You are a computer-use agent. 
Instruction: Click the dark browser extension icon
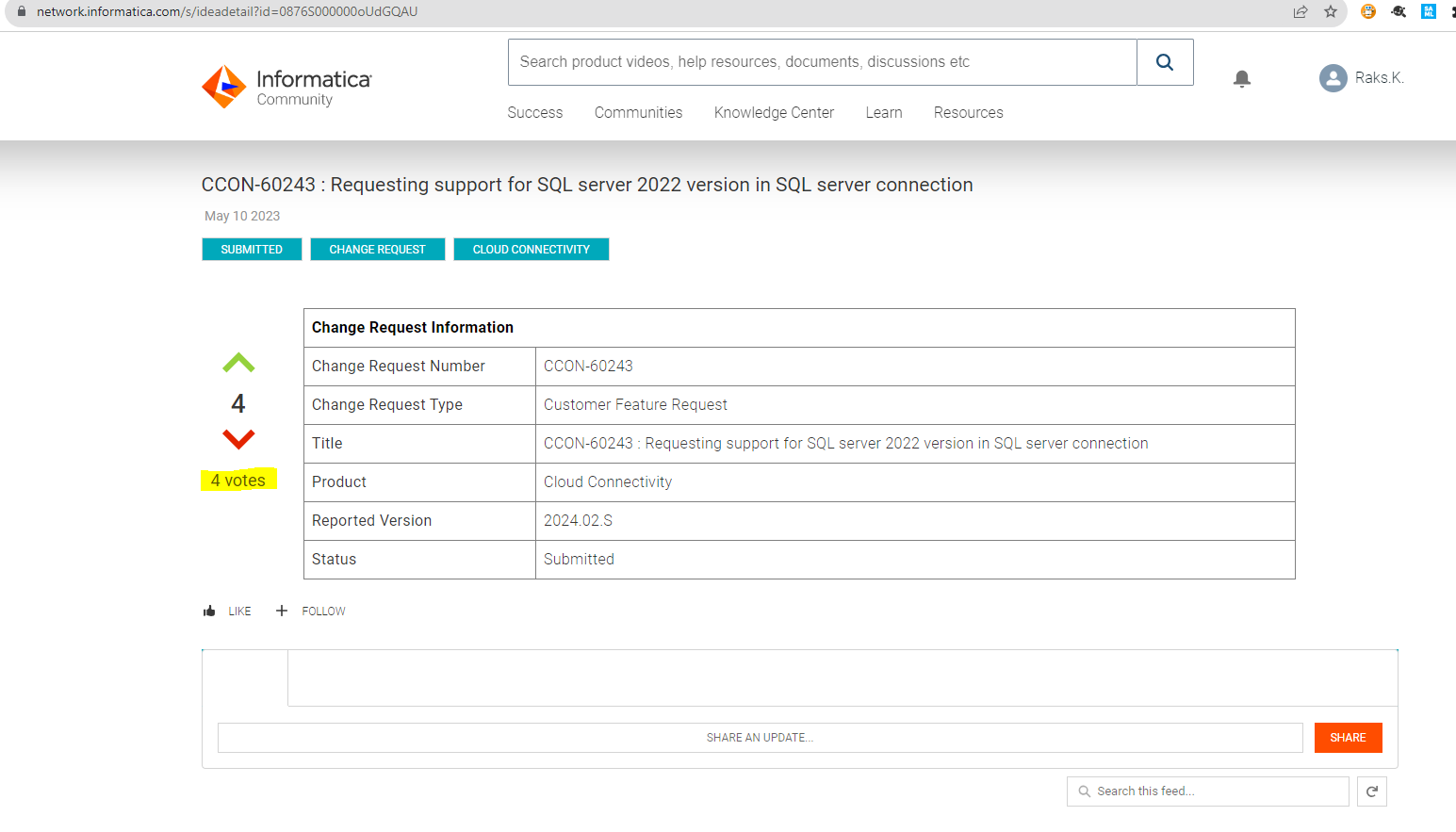(x=1399, y=11)
